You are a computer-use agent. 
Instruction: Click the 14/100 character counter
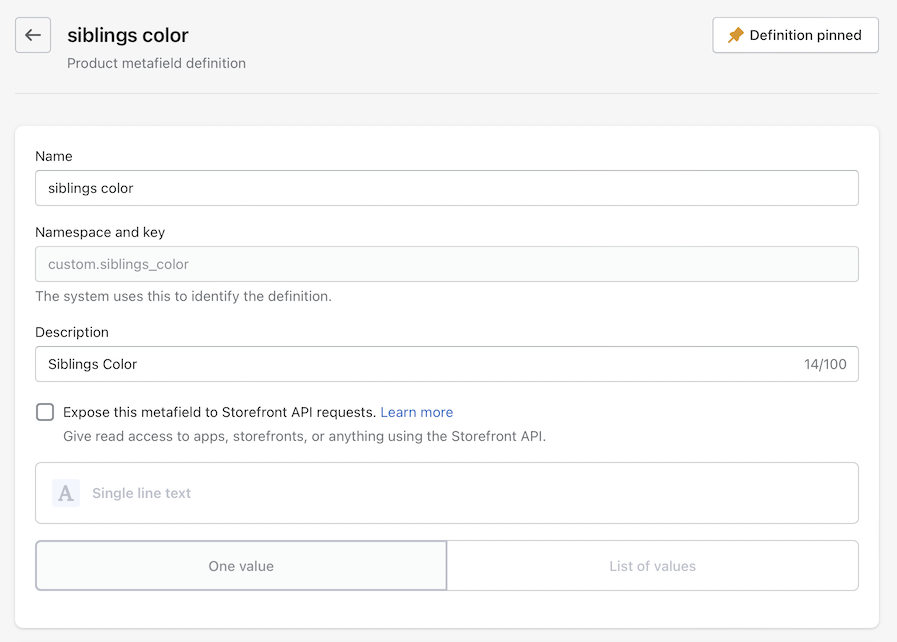(825, 364)
